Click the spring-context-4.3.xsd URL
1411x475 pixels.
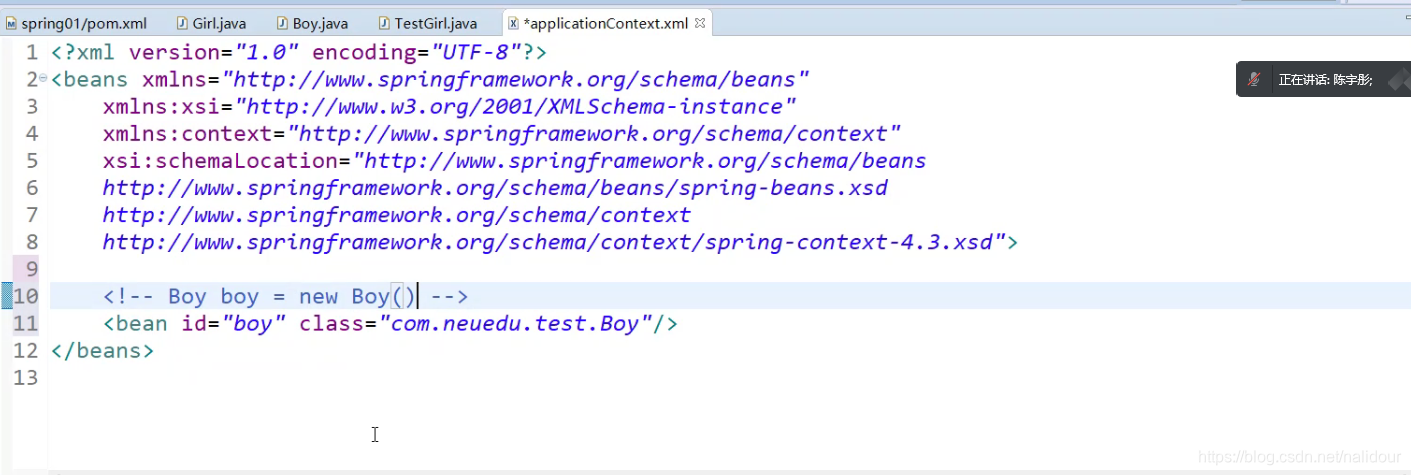point(553,242)
